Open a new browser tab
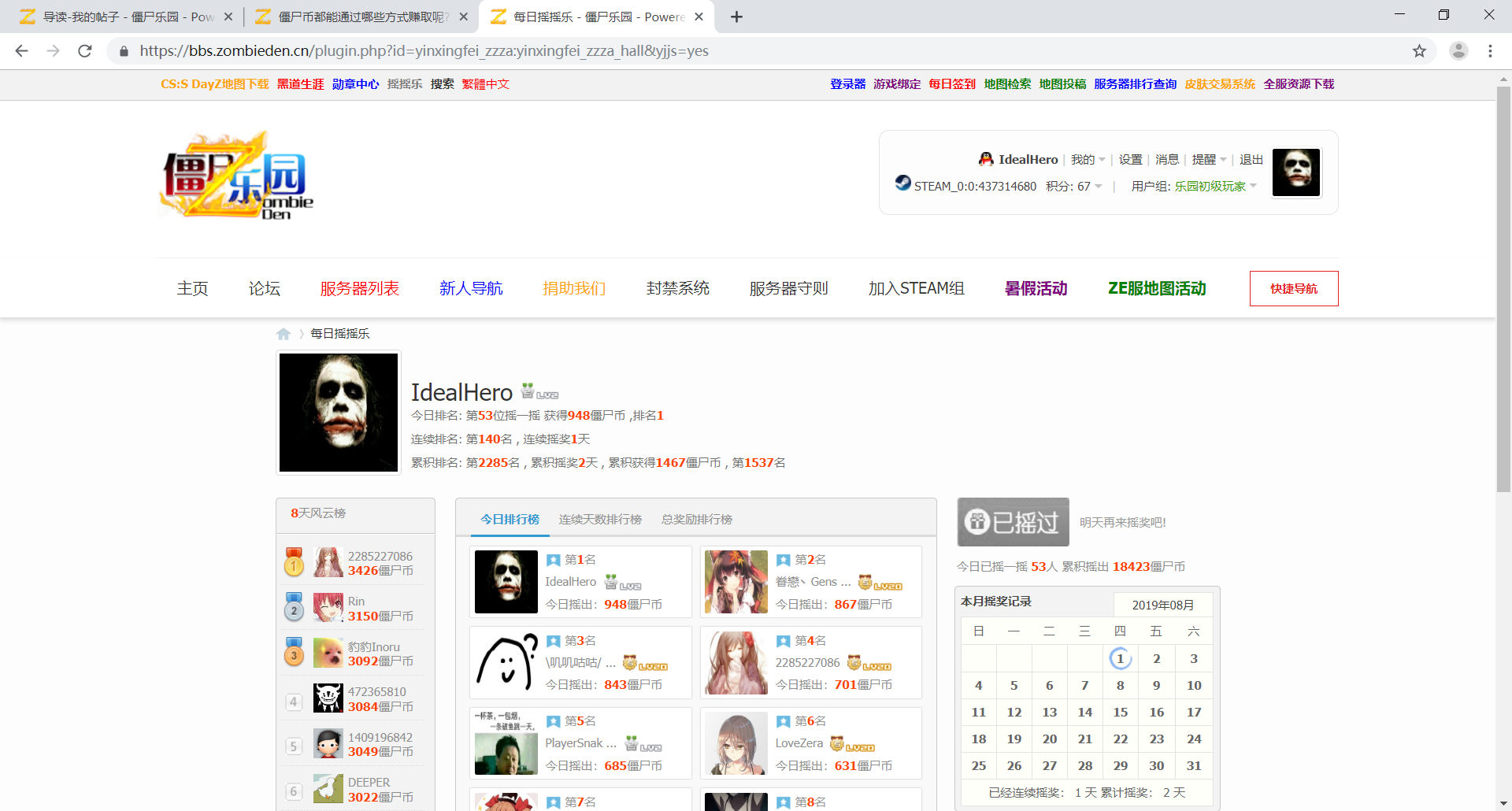The width and height of the screenshot is (1512, 811). point(736,17)
